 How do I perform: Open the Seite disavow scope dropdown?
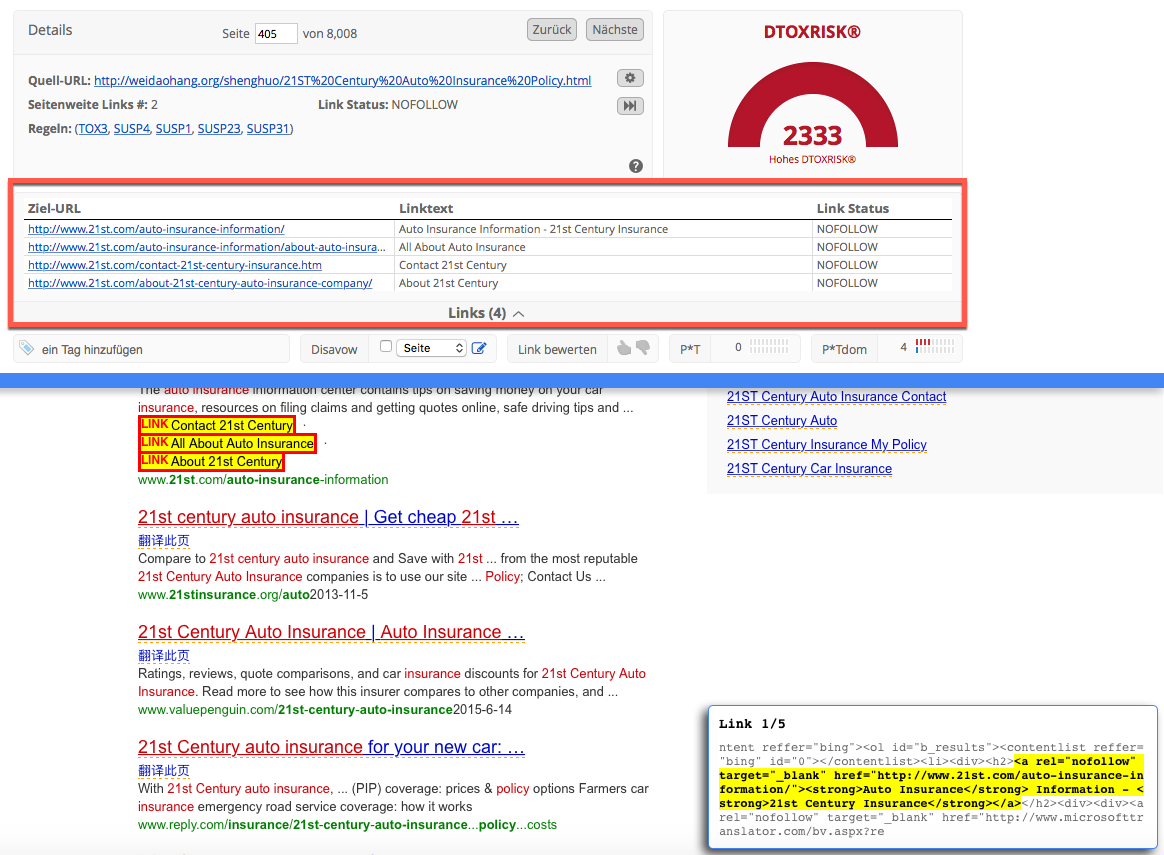pyautogui.click(x=431, y=348)
